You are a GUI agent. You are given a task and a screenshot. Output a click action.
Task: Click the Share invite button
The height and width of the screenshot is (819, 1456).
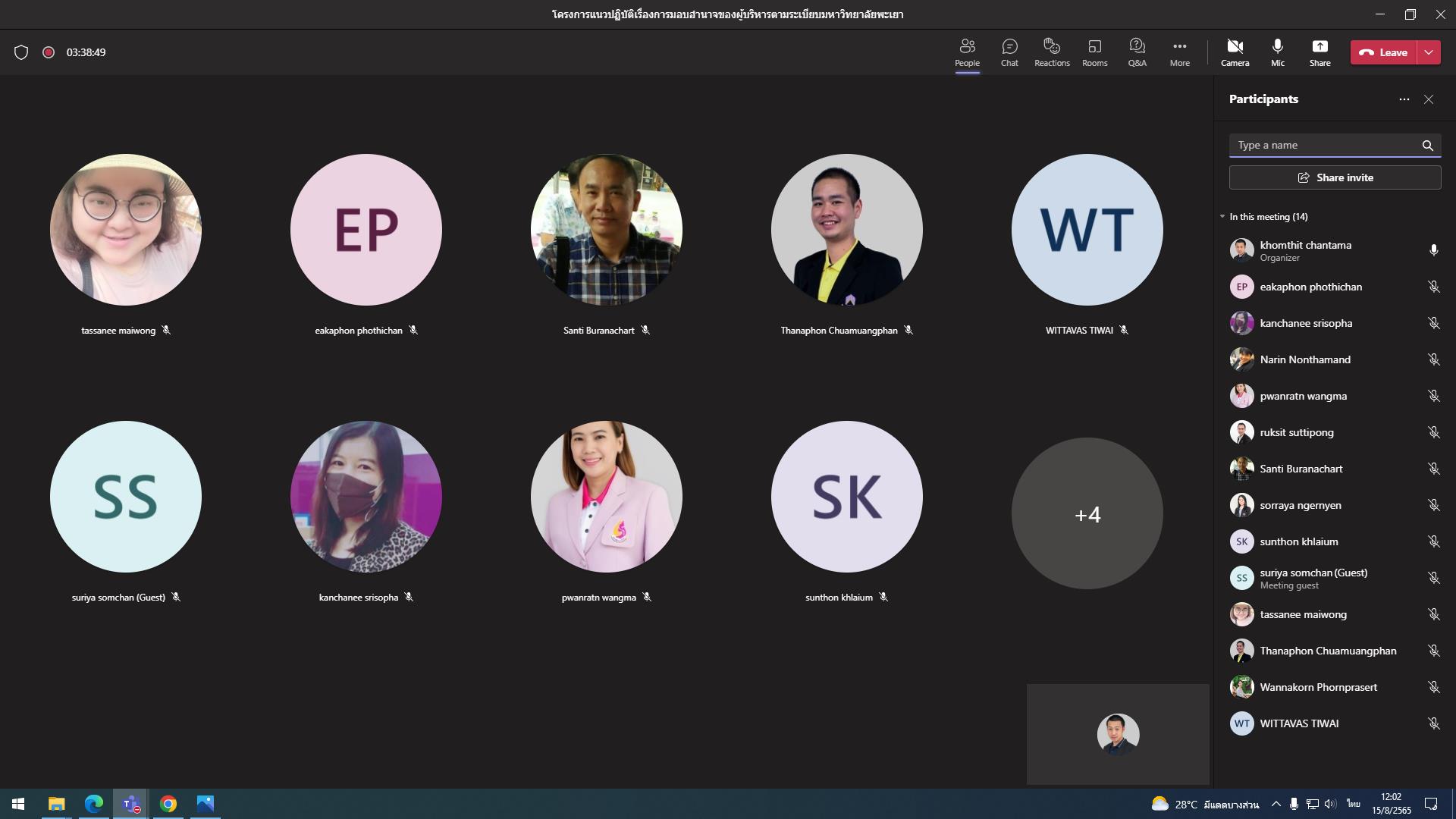pyautogui.click(x=1335, y=177)
